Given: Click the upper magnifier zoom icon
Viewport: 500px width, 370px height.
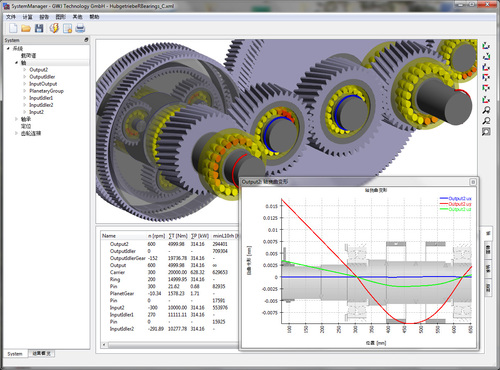Looking at the screenshot, I should click(486, 110).
